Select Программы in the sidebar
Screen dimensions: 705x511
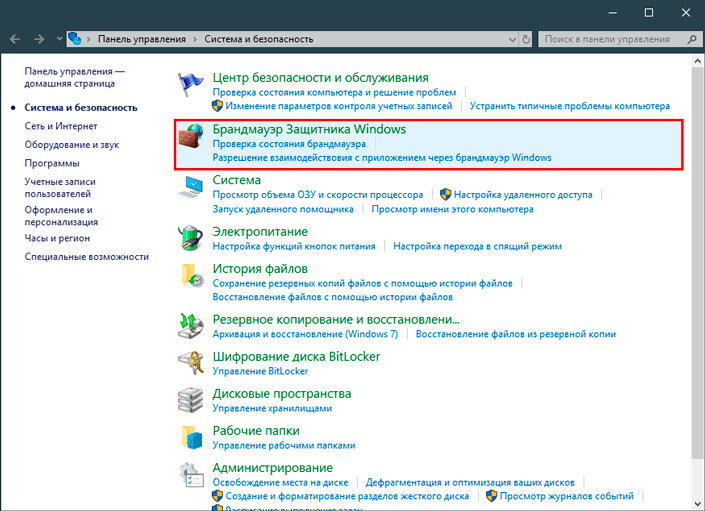[x=52, y=163]
